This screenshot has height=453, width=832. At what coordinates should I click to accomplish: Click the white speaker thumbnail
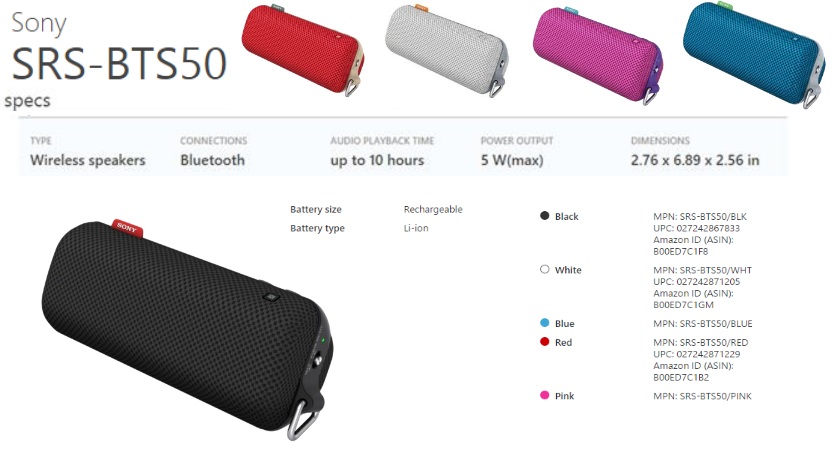[x=446, y=50]
